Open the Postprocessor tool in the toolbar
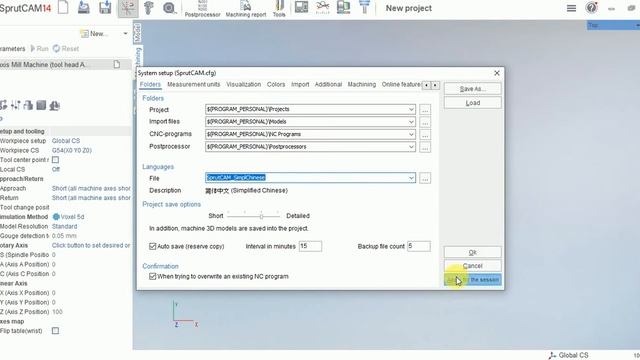The width and height of the screenshot is (640, 360). coord(202,9)
